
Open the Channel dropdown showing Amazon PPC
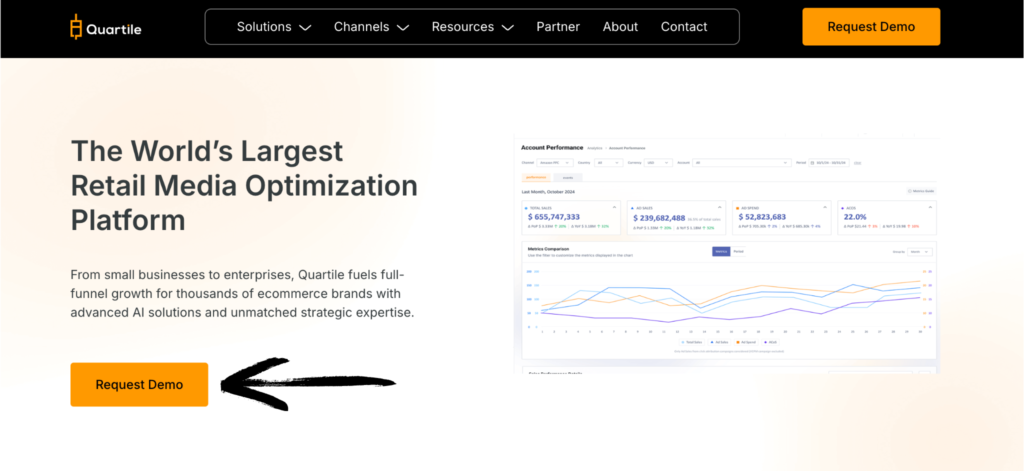[x=555, y=163]
